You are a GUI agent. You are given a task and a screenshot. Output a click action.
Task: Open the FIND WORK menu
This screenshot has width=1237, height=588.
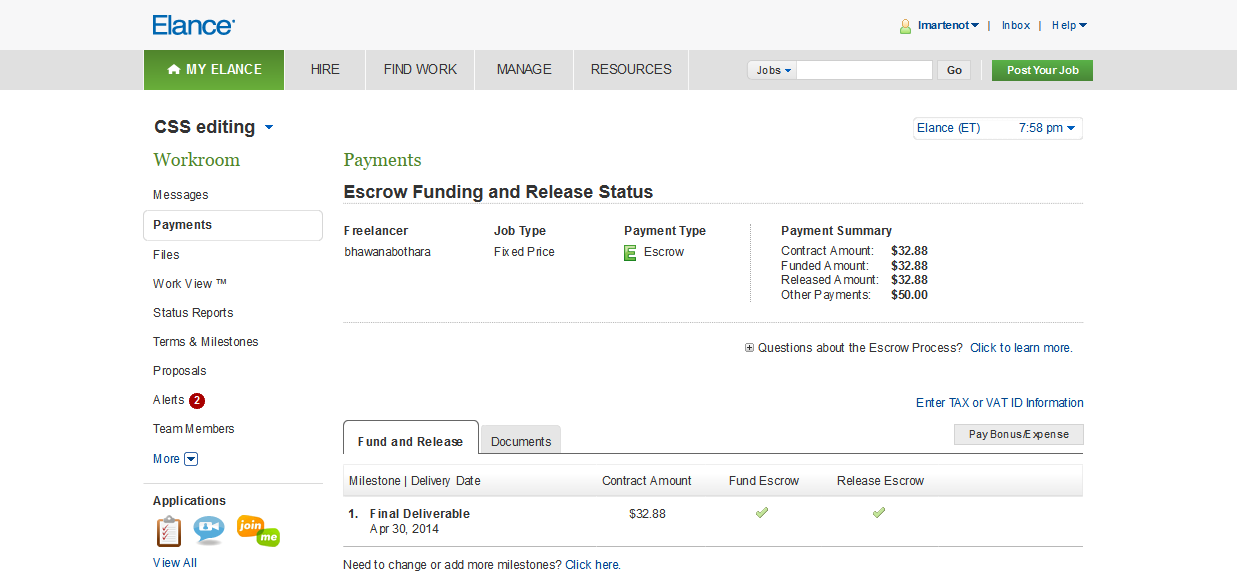pos(420,70)
